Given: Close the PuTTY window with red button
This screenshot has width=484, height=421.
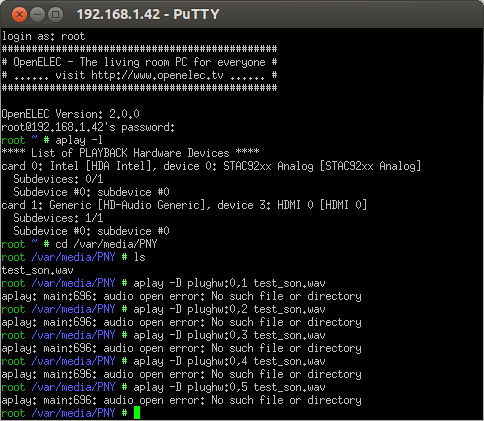Looking at the screenshot, I should click(19, 15).
